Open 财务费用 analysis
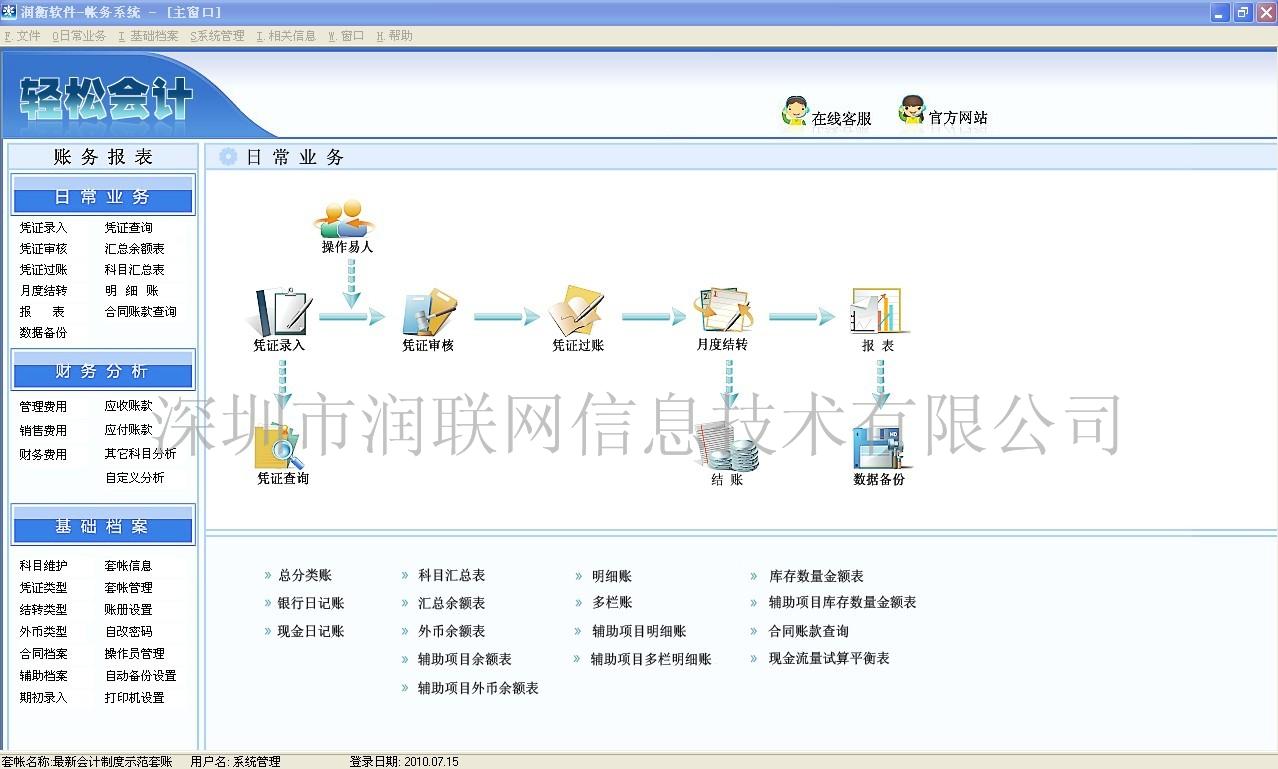The height and width of the screenshot is (769, 1278). click(43, 455)
